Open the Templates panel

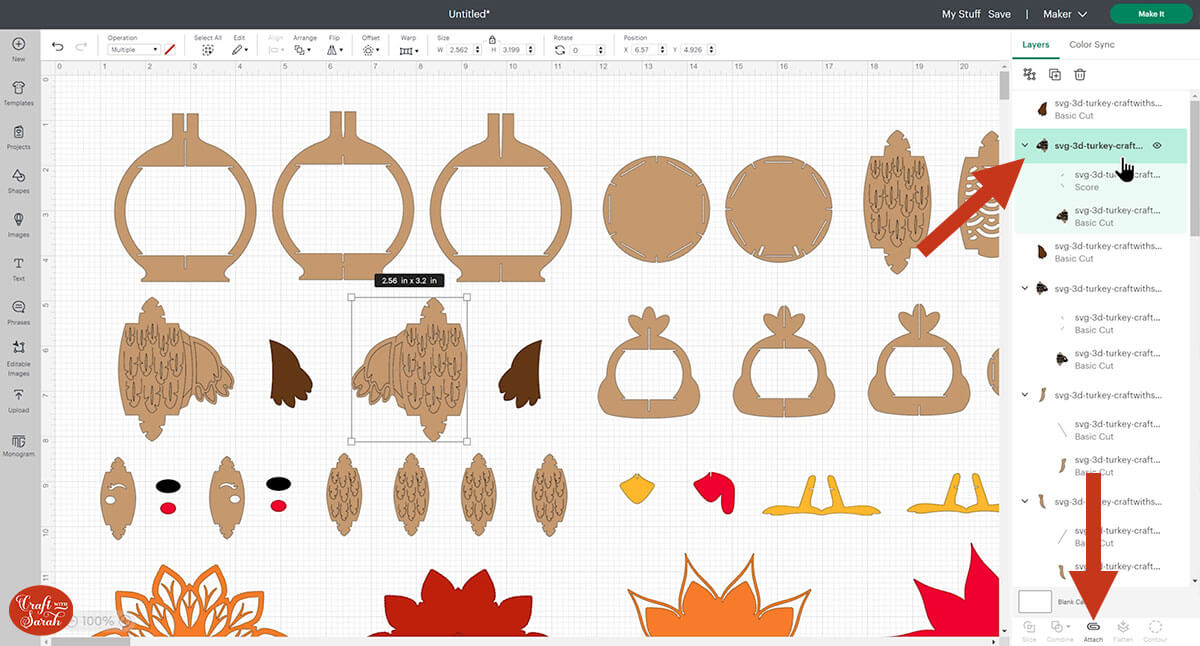click(18, 92)
